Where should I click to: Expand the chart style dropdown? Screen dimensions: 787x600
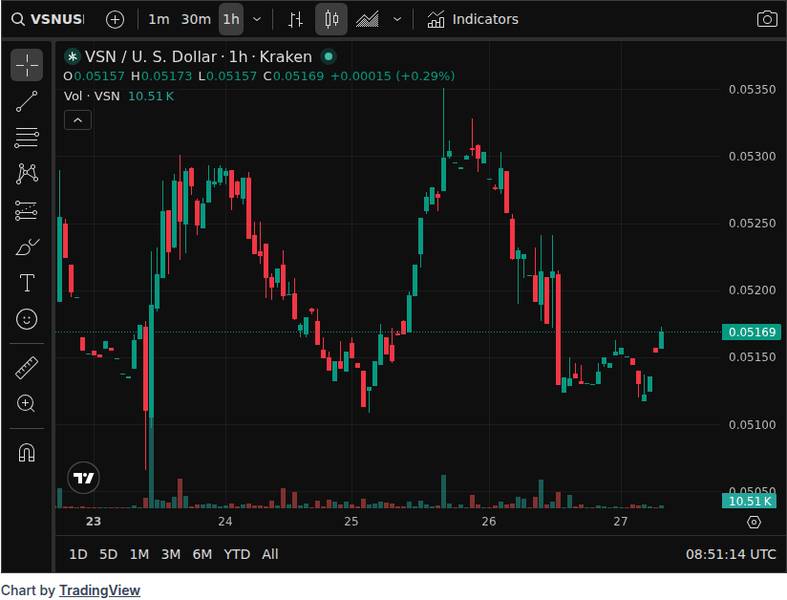[x=397, y=20]
